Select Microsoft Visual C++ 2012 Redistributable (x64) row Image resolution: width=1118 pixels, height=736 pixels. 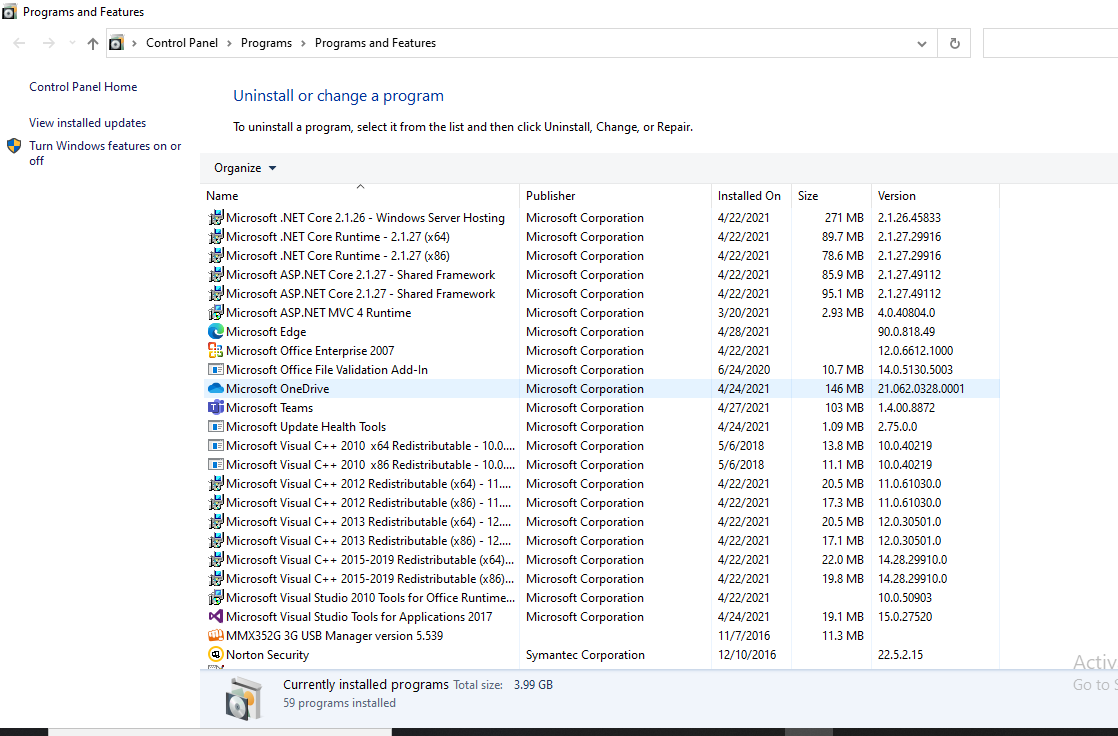600,484
